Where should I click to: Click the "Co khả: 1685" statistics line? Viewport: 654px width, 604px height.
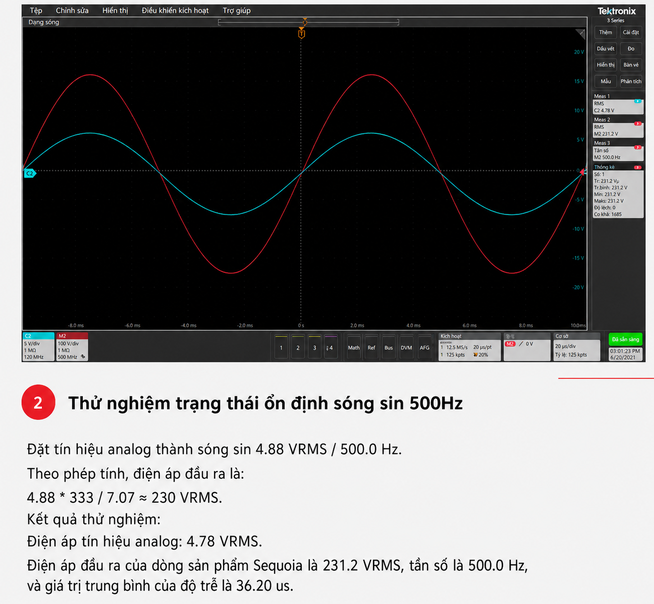pos(608,214)
